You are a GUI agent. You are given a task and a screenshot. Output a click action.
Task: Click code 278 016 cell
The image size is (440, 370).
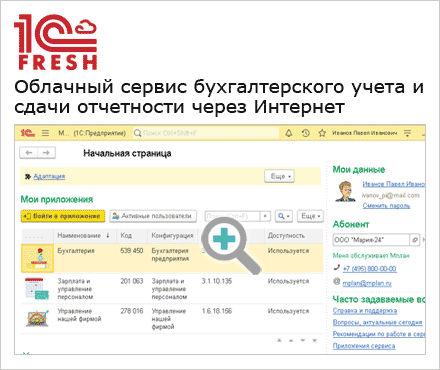(132, 311)
